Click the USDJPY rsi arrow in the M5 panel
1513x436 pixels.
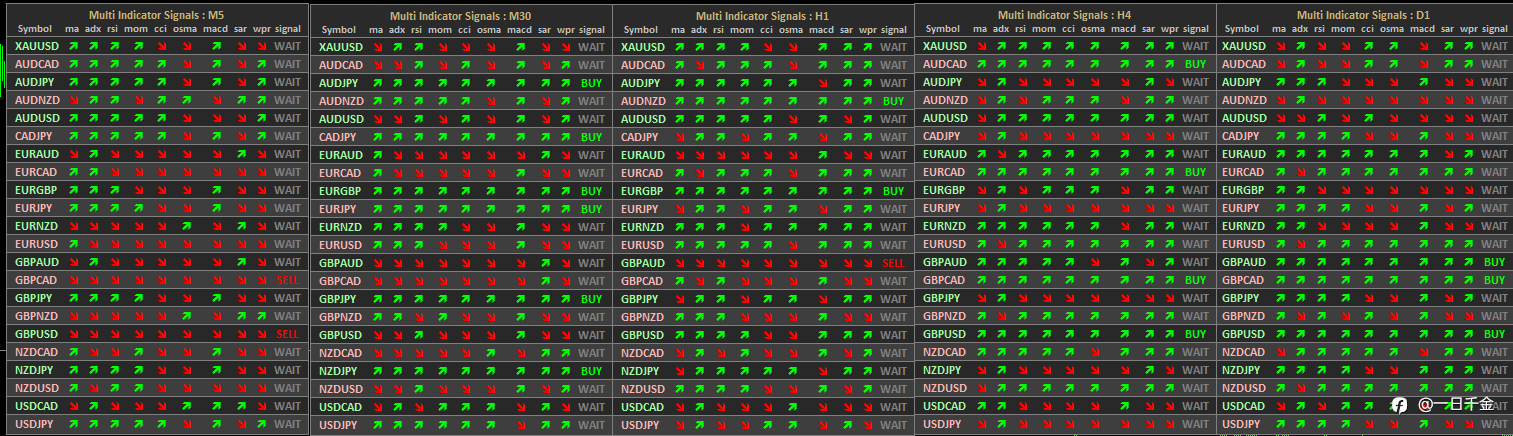[114, 424]
